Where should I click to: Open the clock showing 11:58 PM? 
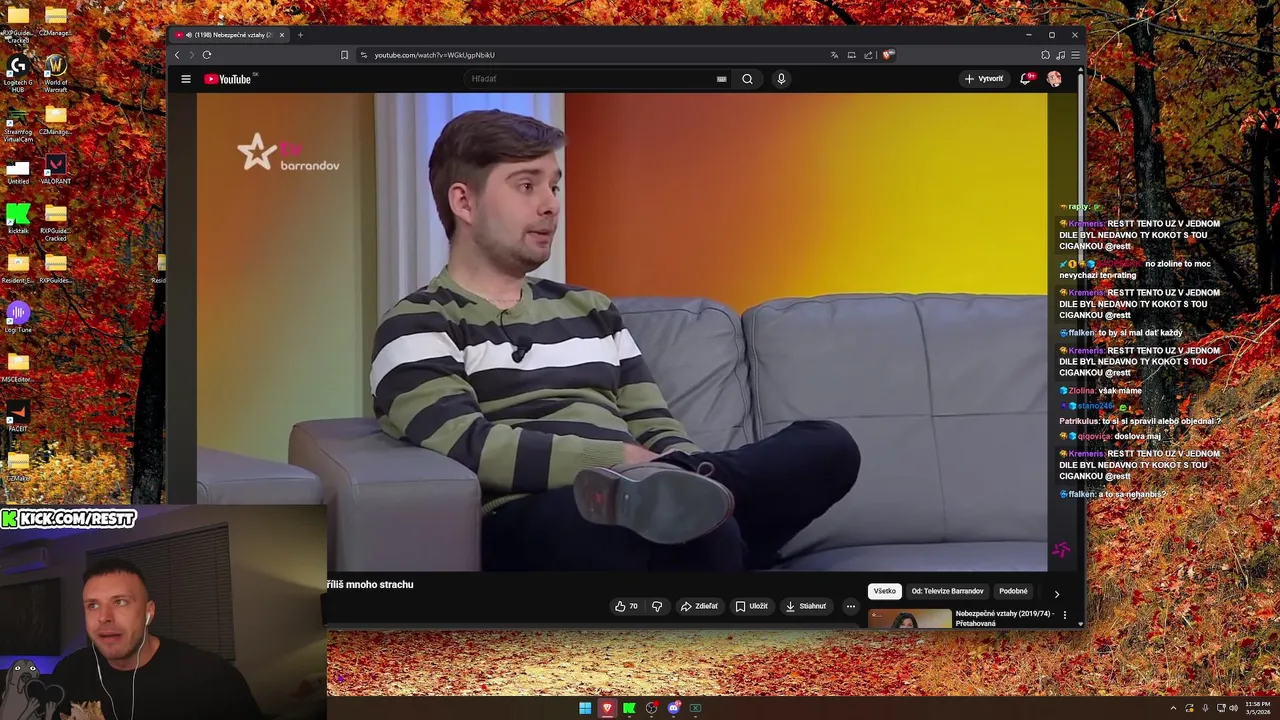[x=1257, y=708]
